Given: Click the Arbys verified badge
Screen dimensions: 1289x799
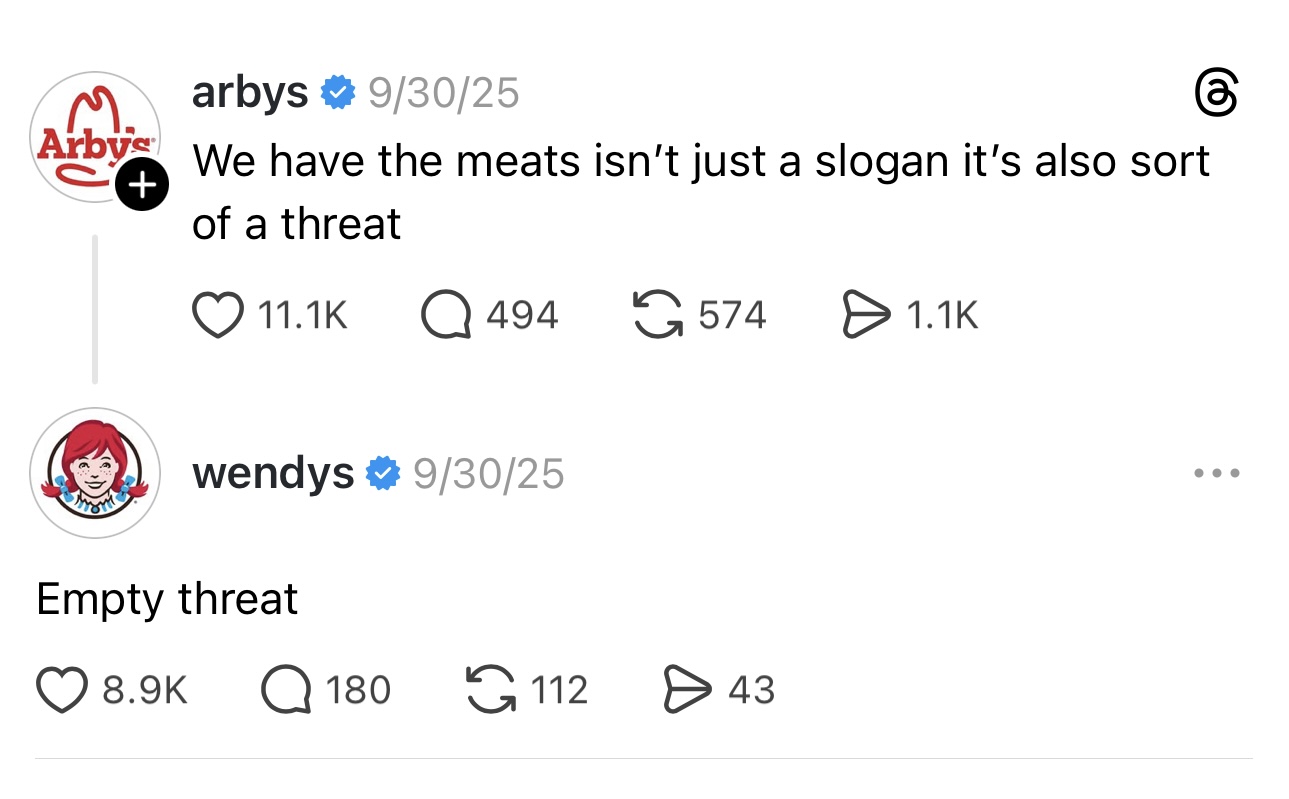Looking at the screenshot, I should coord(338,94).
